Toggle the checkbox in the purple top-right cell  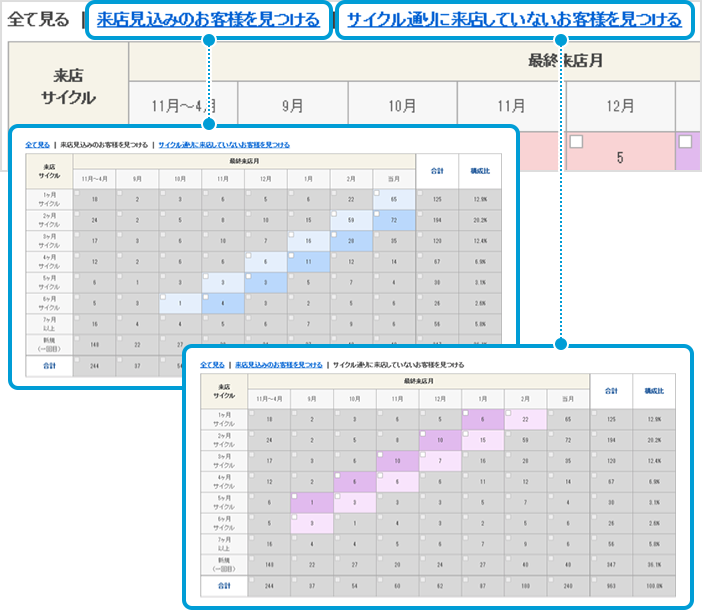(x=685, y=142)
